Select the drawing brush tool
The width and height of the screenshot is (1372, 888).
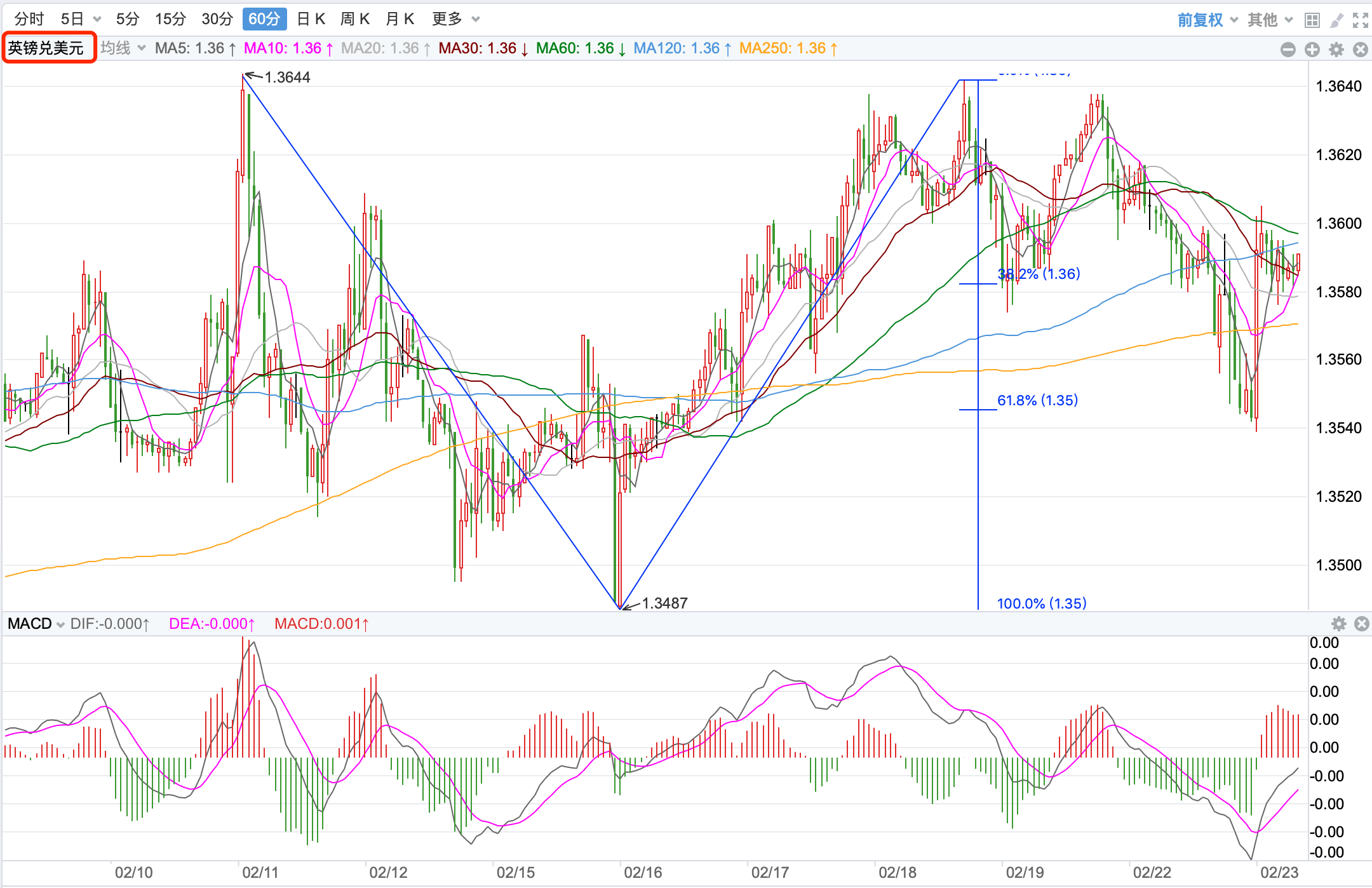(1336, 20)
